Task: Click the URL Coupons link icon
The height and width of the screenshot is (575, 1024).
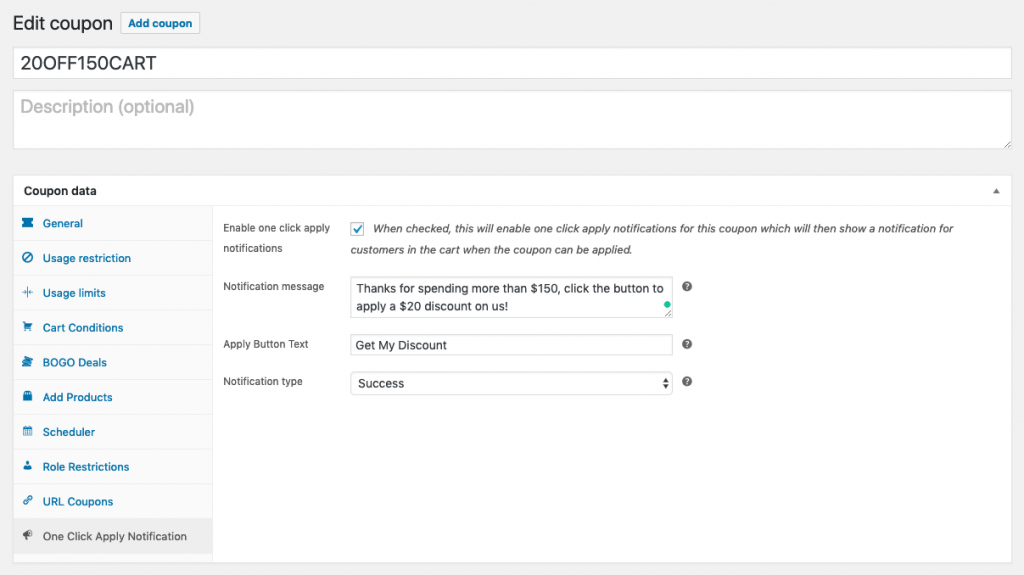Action: pos(28,501)
